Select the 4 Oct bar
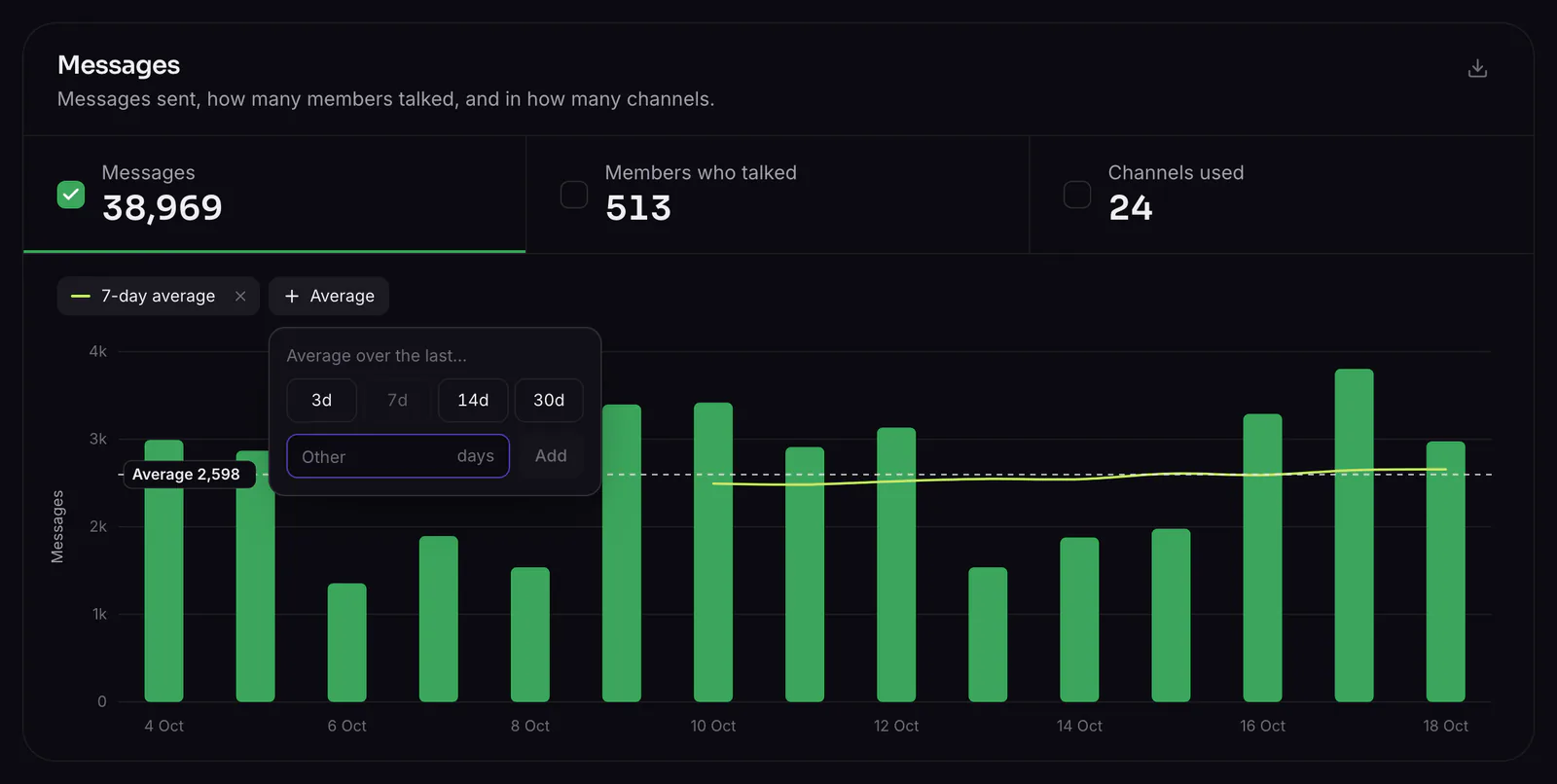 163,571
